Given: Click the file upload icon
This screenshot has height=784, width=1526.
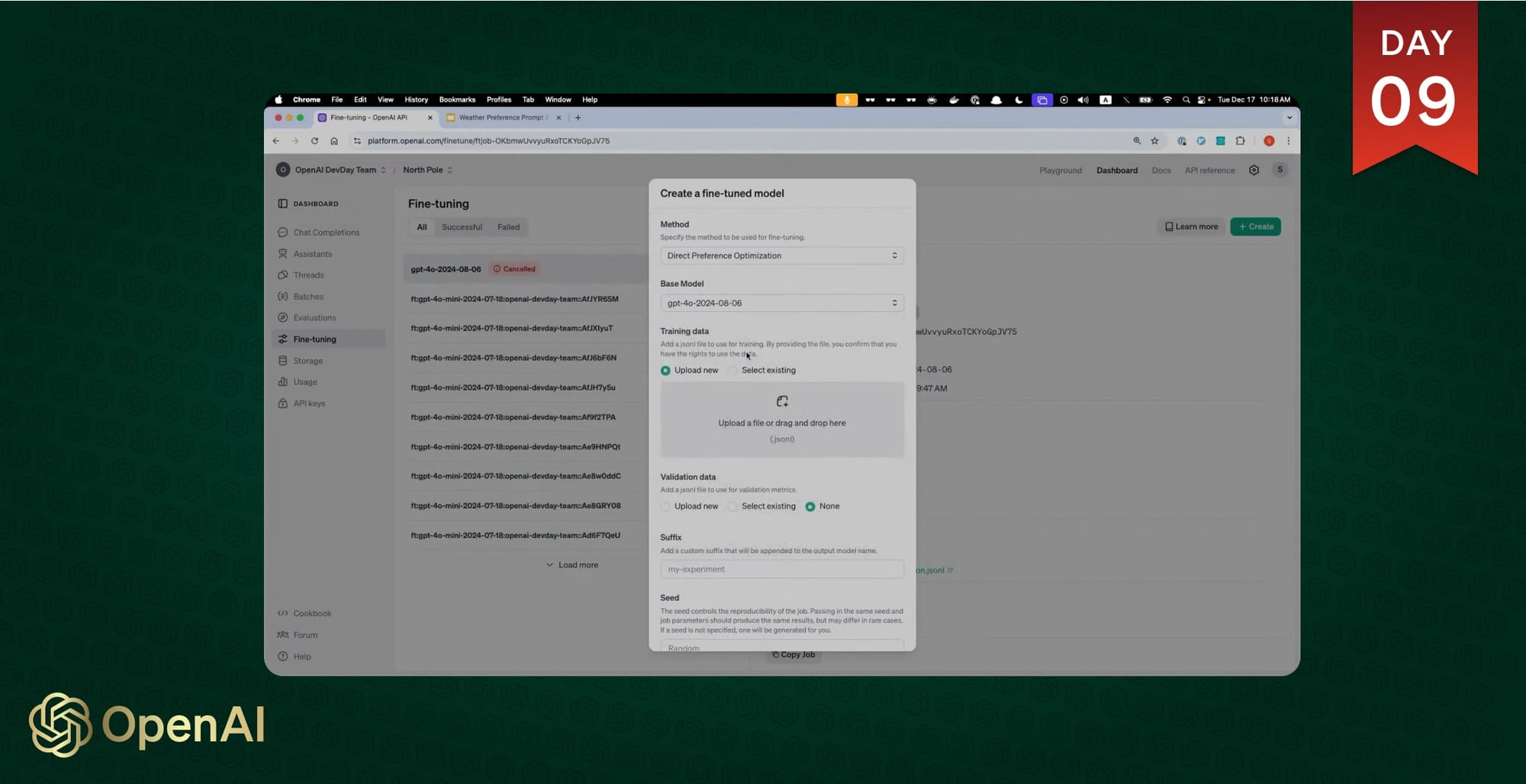Looking at the screenshot, I should [782, 401].
